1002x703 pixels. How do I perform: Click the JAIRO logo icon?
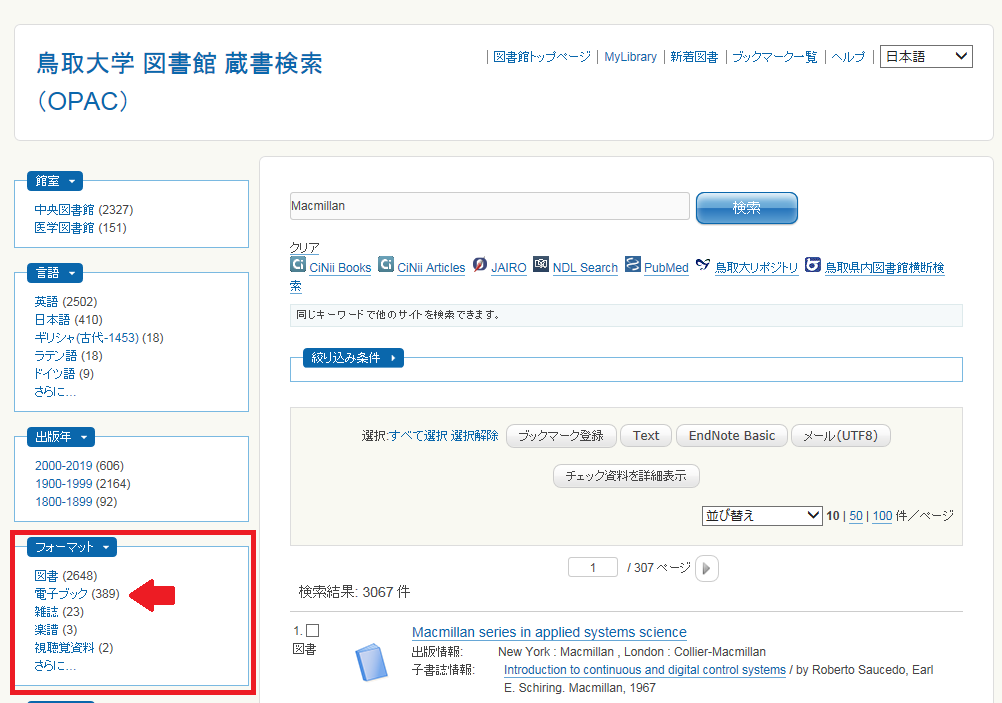[x=480, y=264]
